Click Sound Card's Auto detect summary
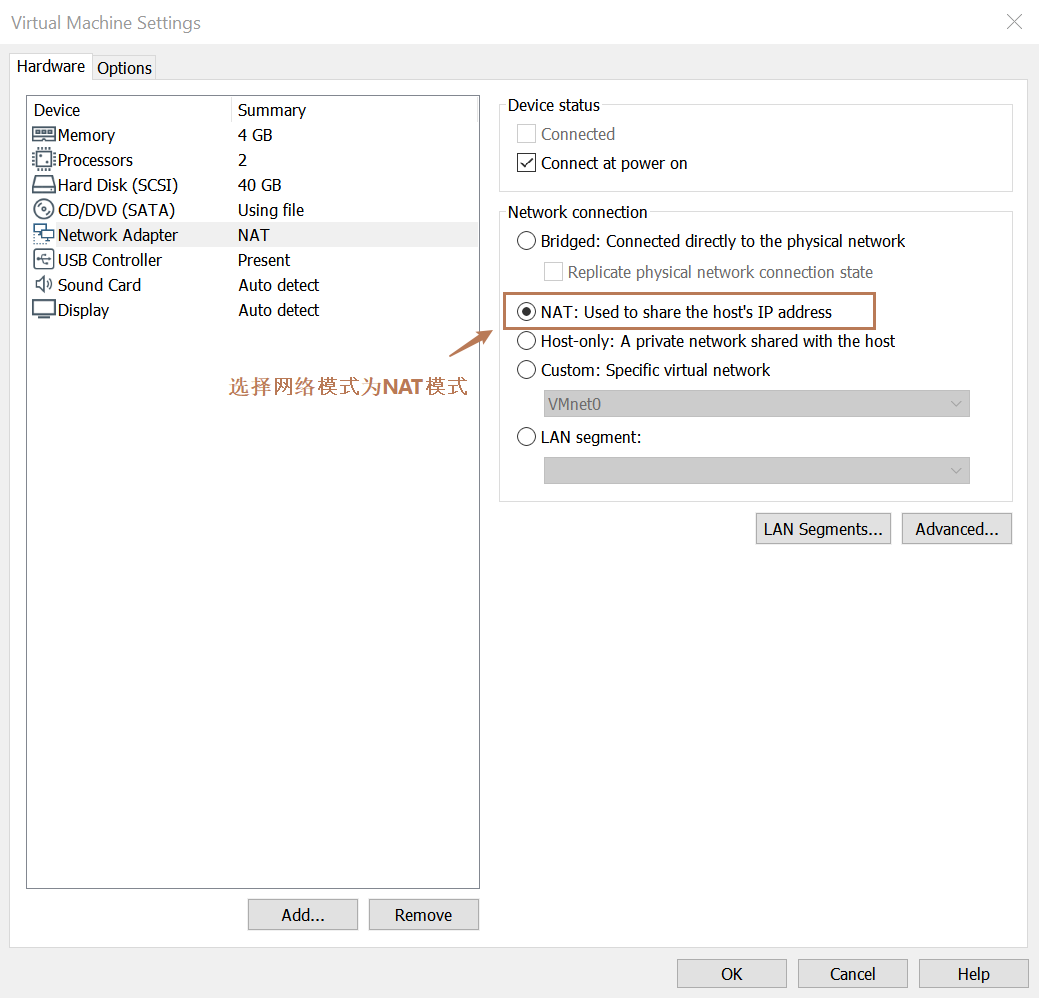 point(279,285)
